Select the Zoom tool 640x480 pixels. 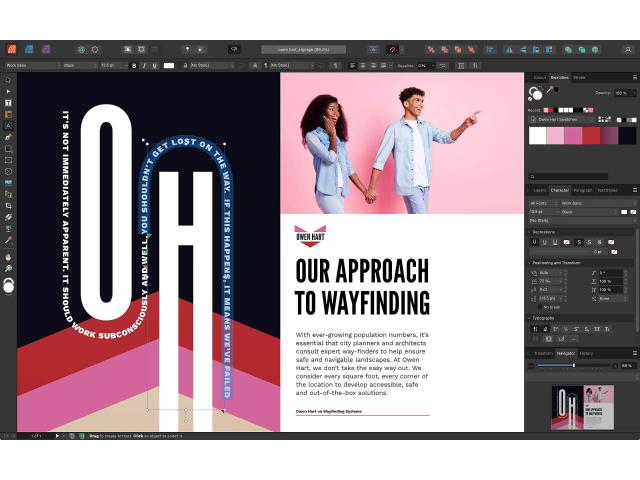8,268
